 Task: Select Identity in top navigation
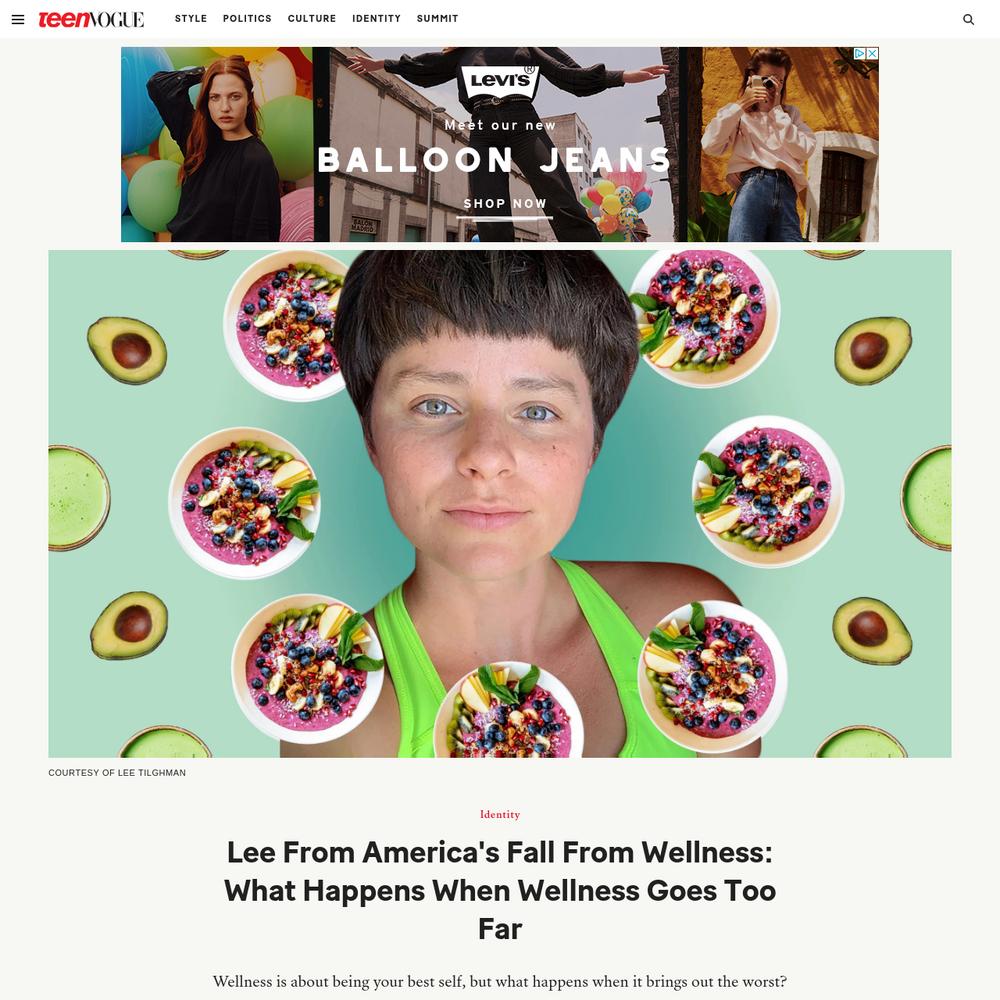(x=376, y=18)
